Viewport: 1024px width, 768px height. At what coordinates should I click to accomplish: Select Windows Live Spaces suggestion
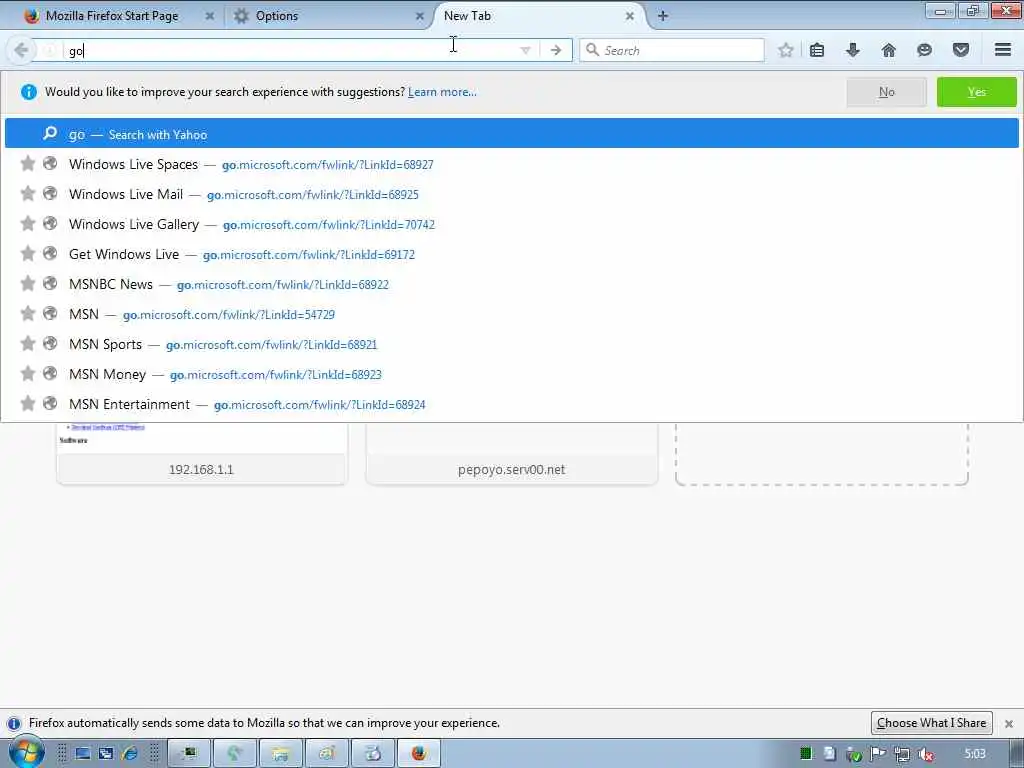511,165
